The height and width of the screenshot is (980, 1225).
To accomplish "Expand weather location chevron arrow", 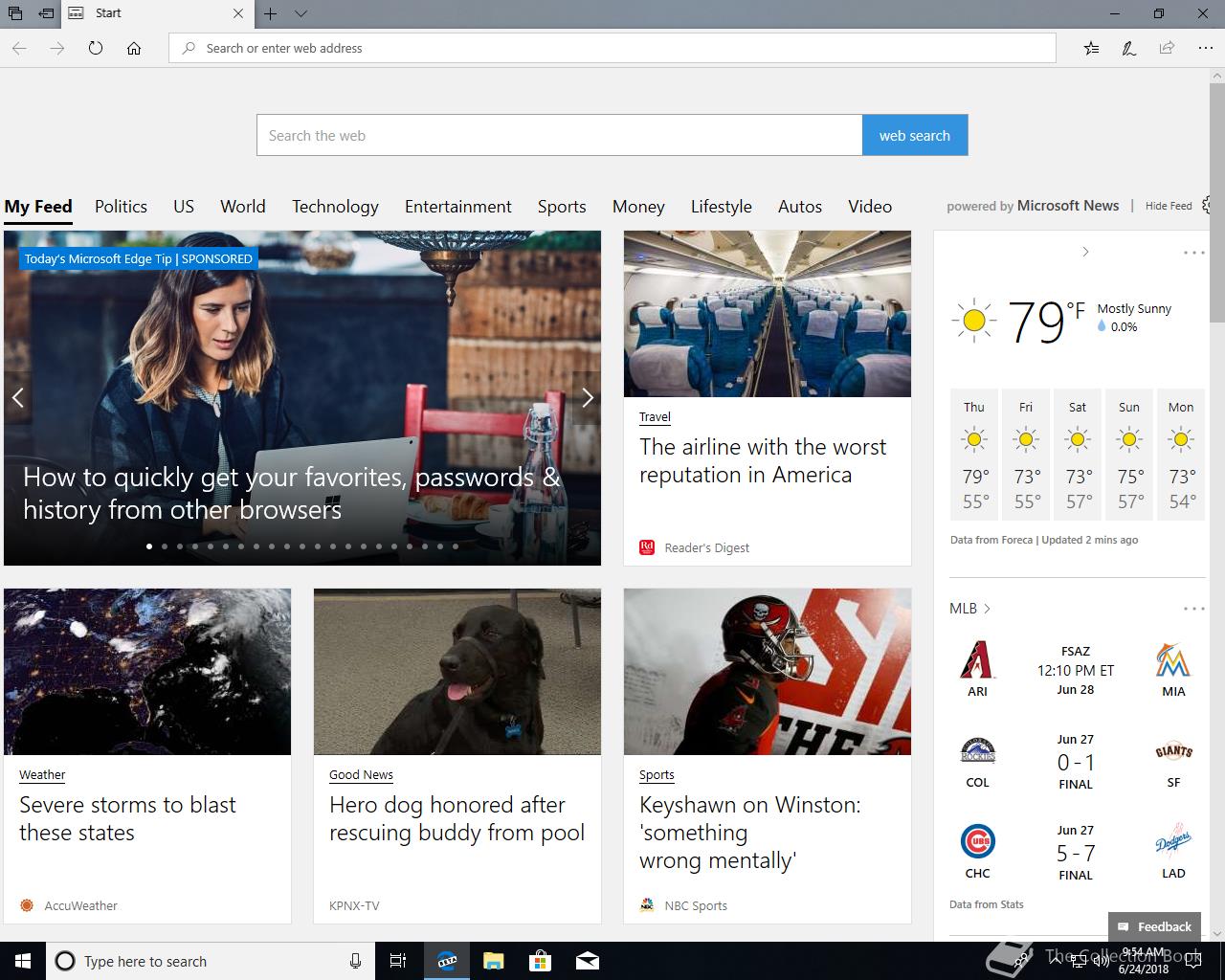I will [x=1085, y=252].
